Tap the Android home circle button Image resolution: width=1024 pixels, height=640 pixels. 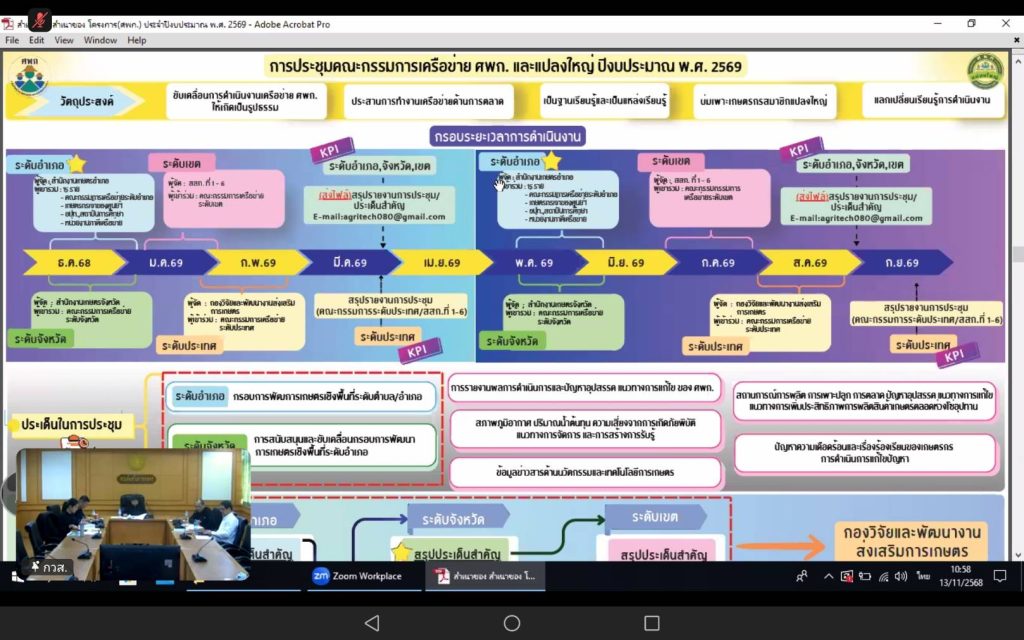coord(512,623)
